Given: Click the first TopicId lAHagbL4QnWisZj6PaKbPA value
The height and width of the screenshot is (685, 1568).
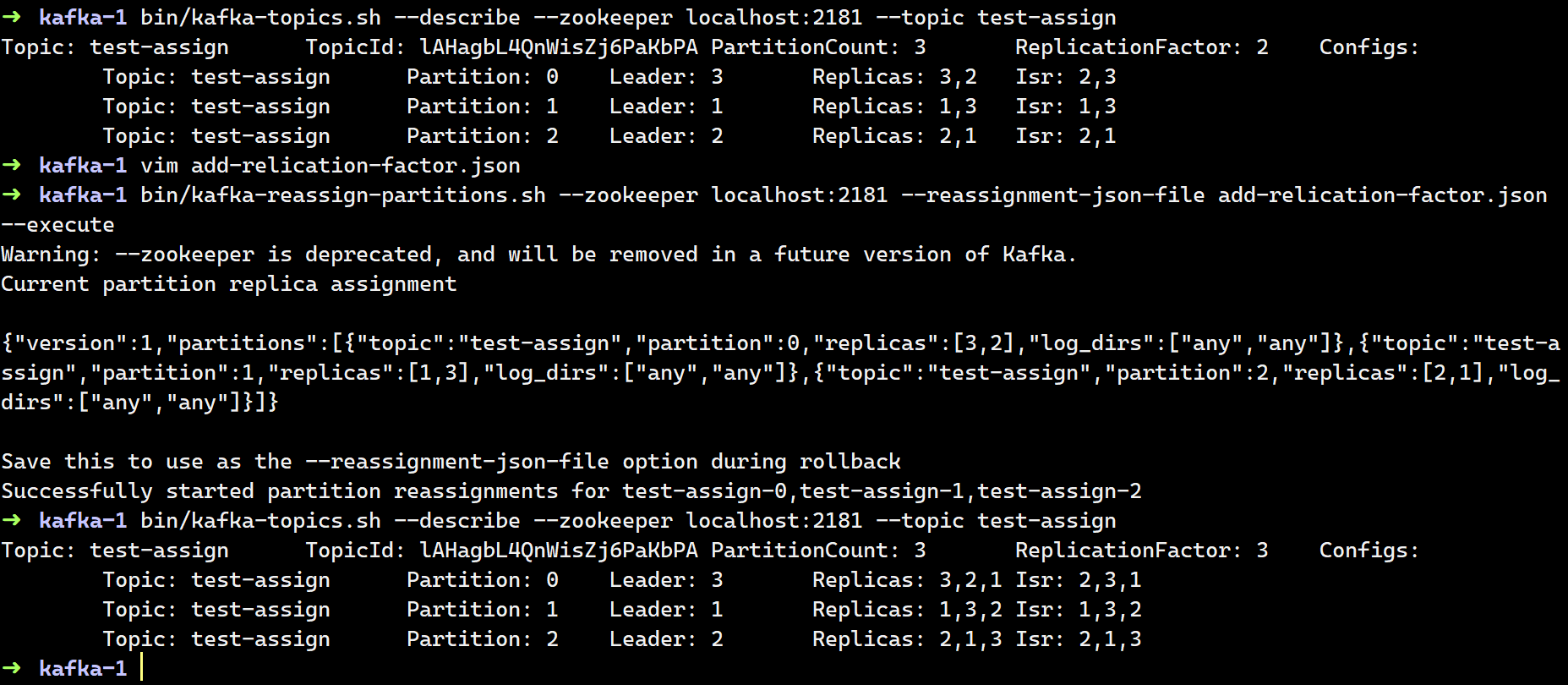Looking at the screenshot, I should click(x=559, y=47).
